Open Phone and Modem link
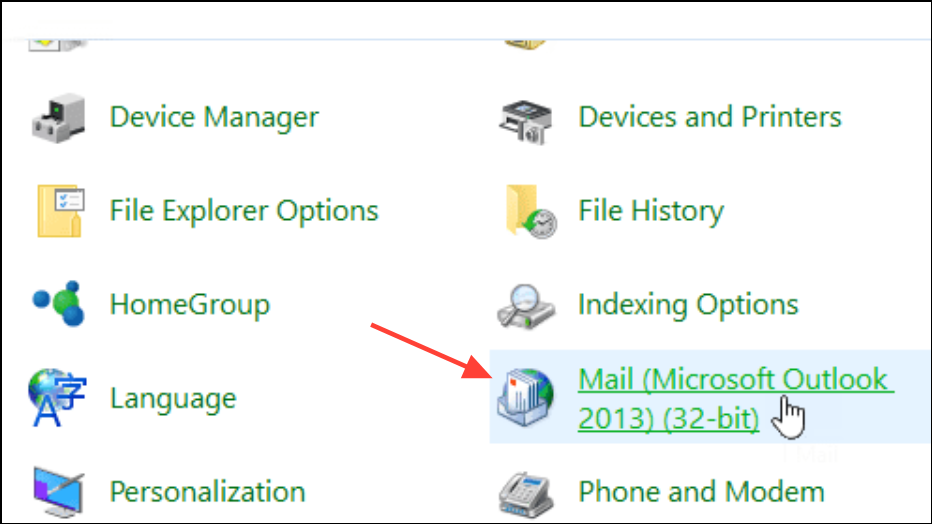This screenshot has height=524, width=932. pos(701,492)
